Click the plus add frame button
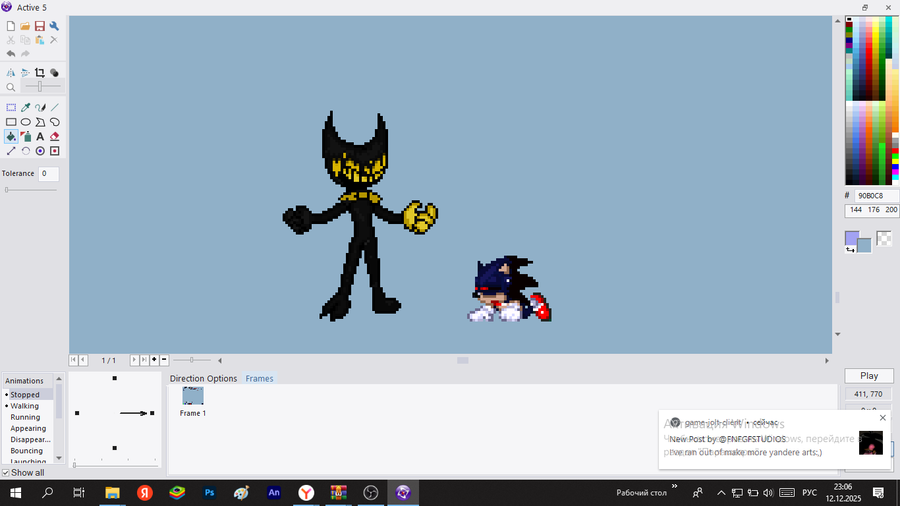This screenshot has width=900, height=506. (x=154, y=360)
